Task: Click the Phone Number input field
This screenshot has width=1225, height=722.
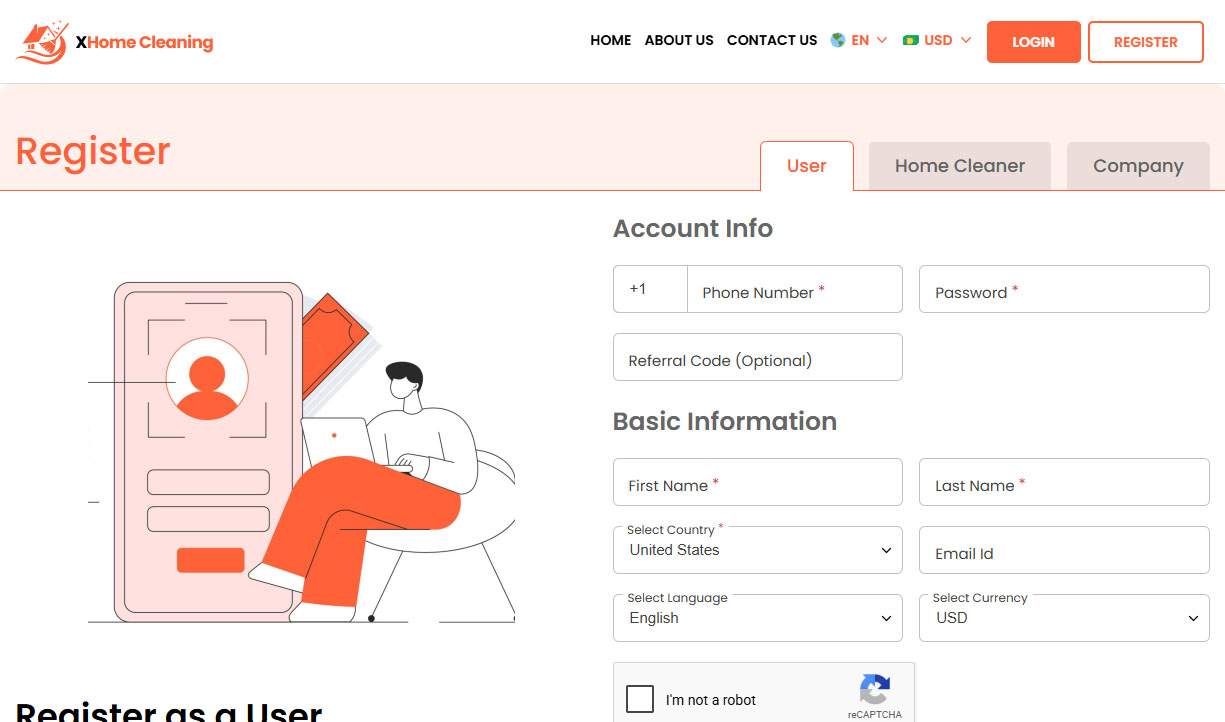Action: [x=793, y=290]
